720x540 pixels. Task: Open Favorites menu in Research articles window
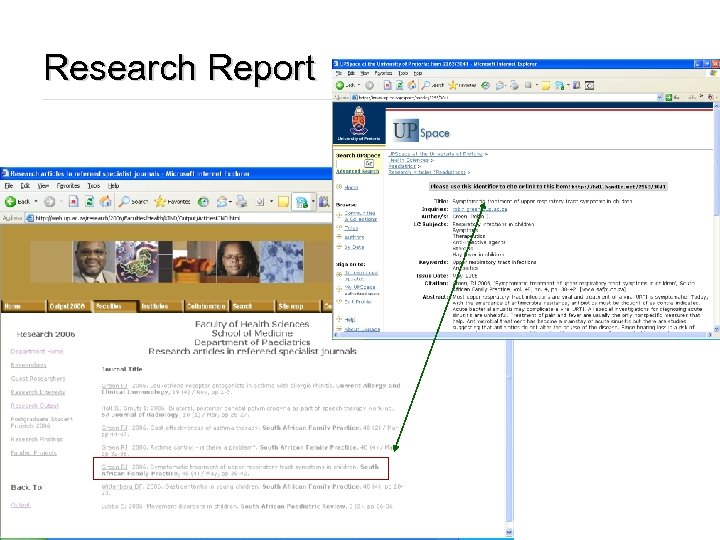(68, 186)
